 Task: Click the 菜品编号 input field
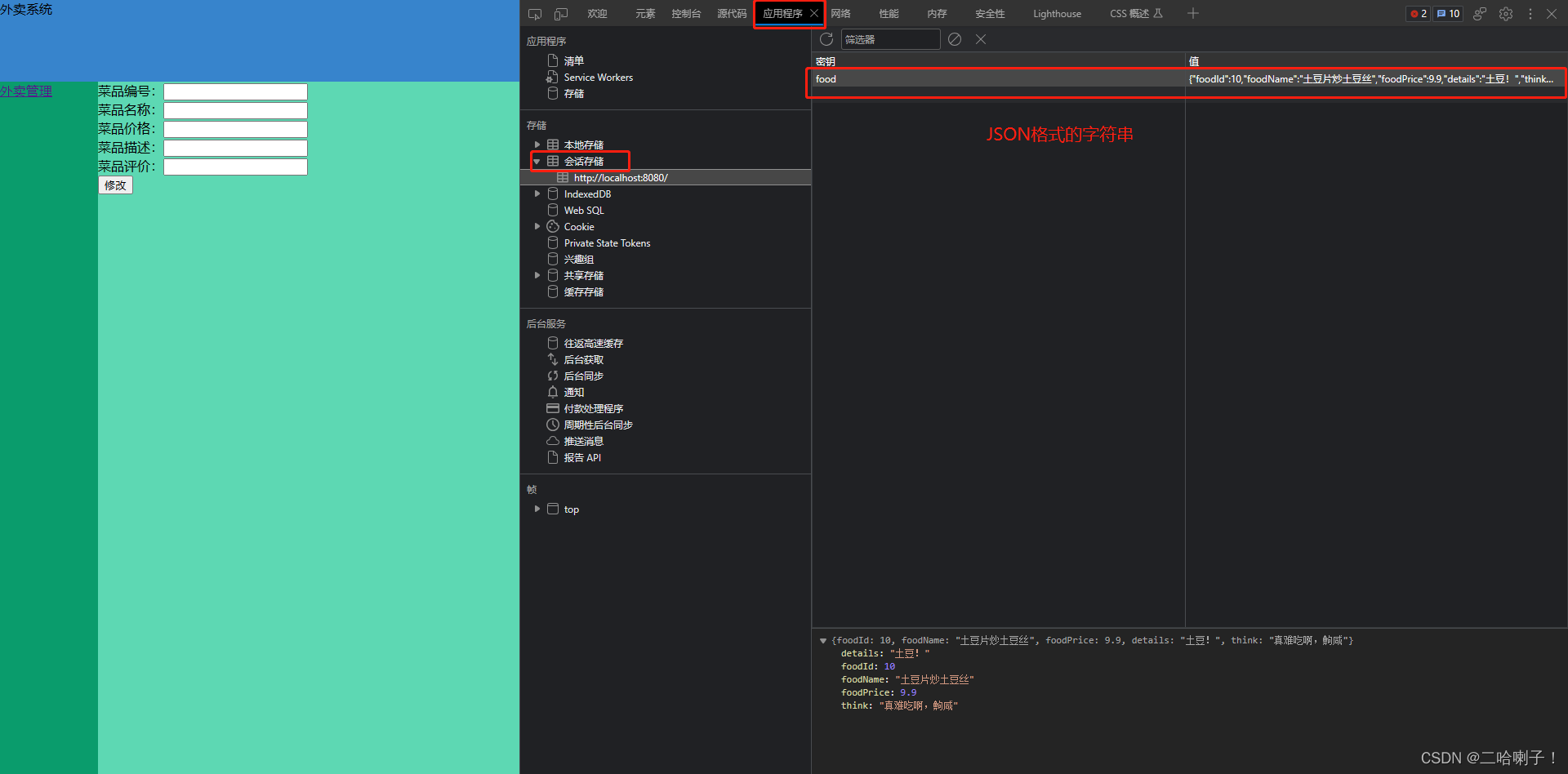(x=235, y=91)
